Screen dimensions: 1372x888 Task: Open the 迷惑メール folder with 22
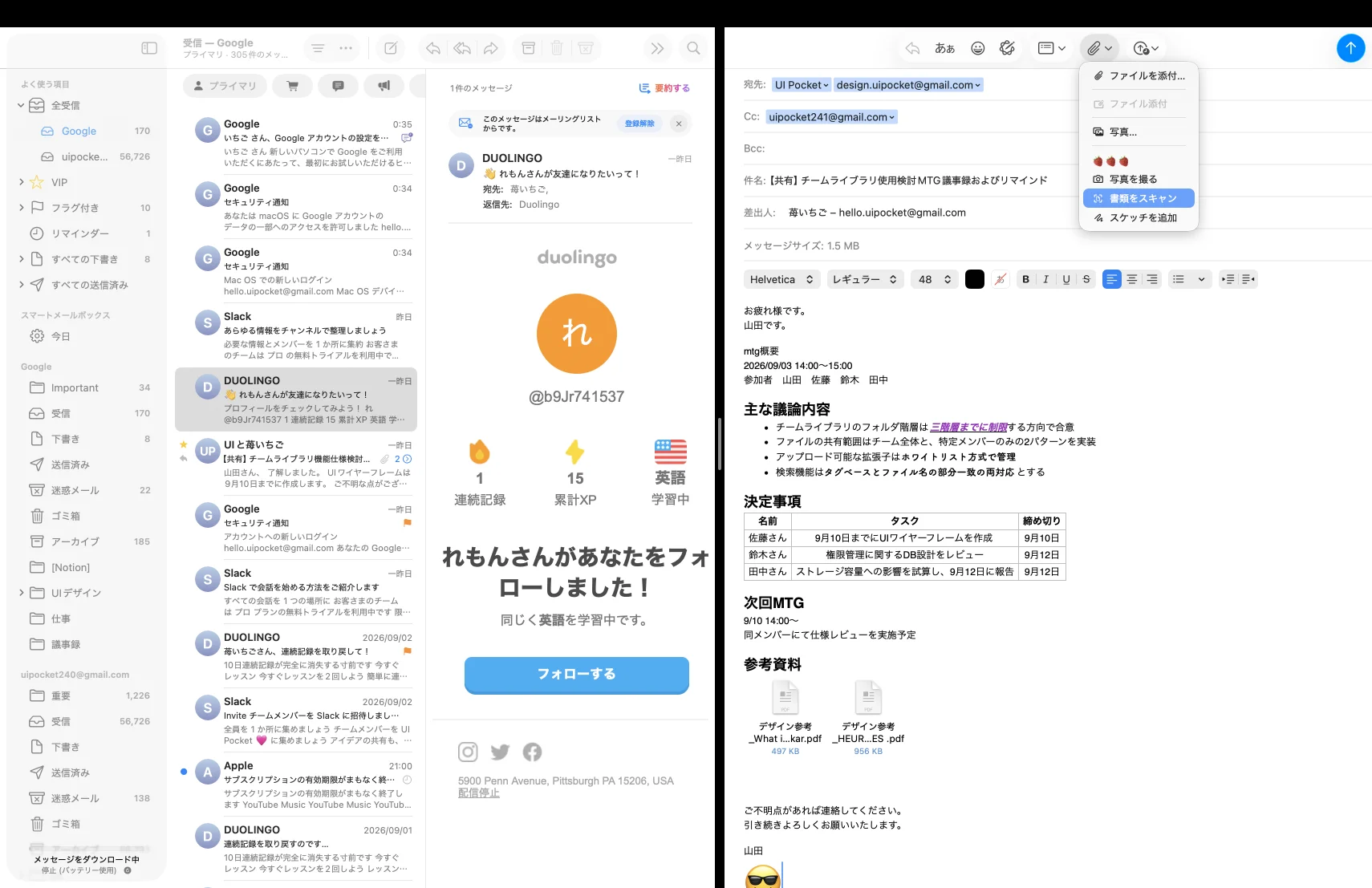click(90, 490)
